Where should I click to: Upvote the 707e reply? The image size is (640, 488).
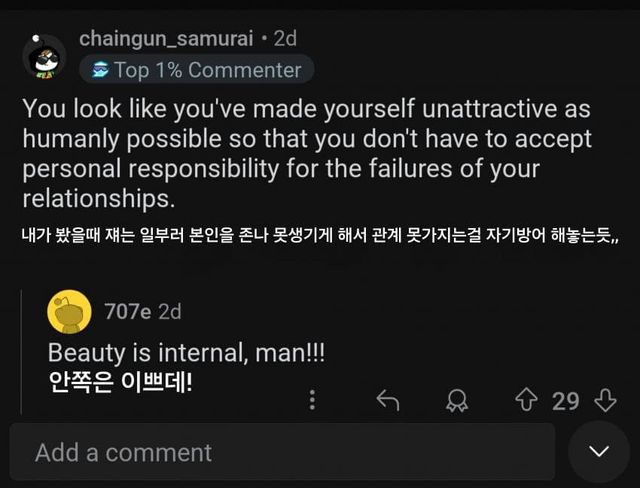[526, 401]
